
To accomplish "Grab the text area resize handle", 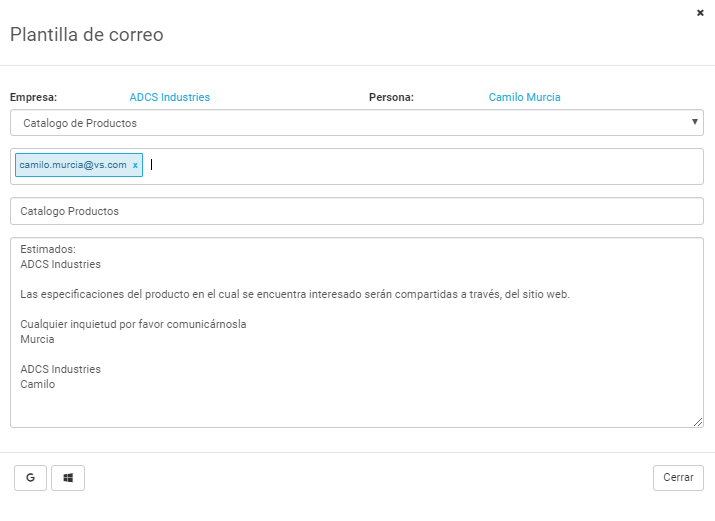I will pos(698,423).
